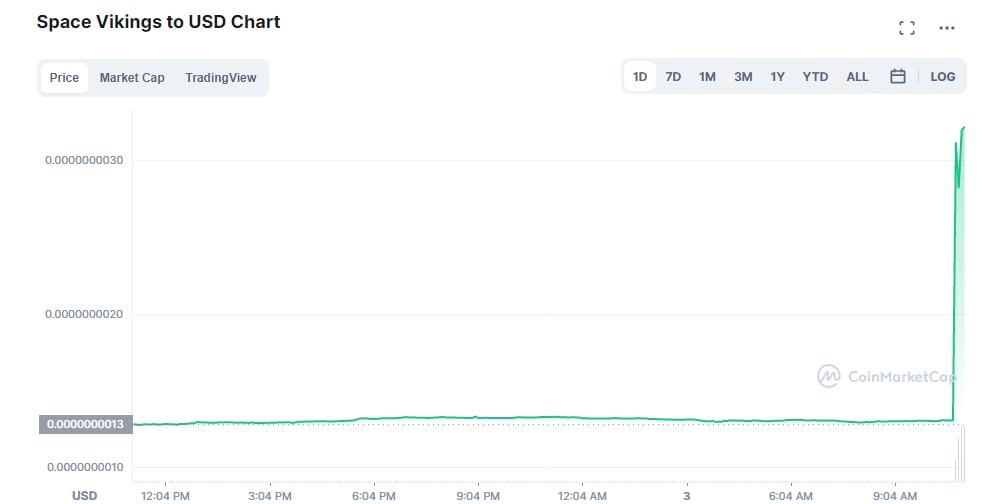This screenshot has height=504, width=982.
Task: Select the ALL time range
Action: tap(857, 76)
